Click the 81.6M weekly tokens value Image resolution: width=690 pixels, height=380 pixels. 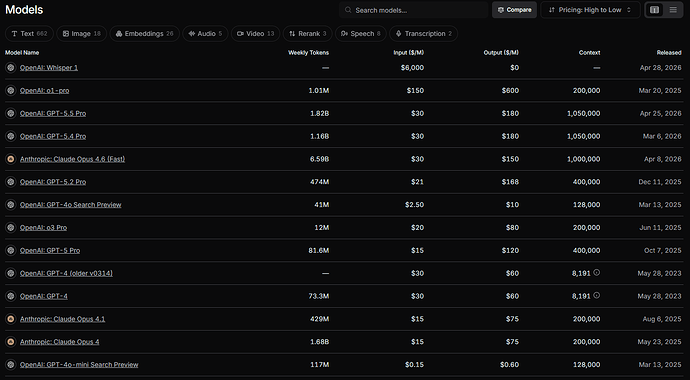pos(319,251)
